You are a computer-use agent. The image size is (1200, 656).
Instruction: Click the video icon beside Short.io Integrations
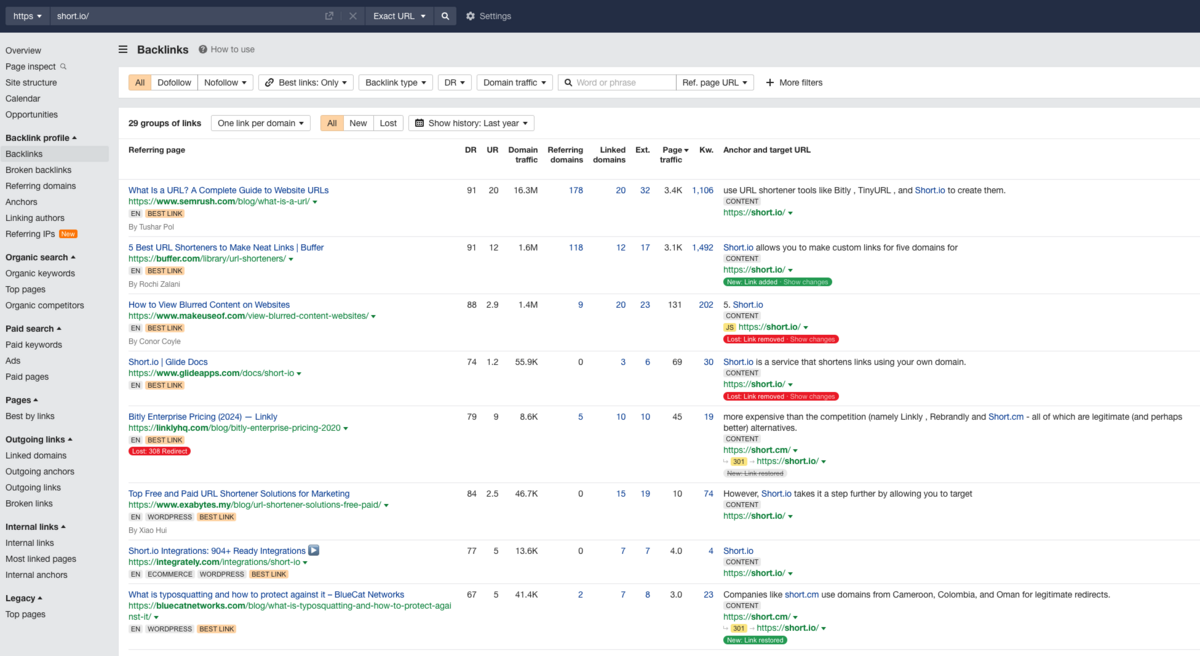pos(314,550)
